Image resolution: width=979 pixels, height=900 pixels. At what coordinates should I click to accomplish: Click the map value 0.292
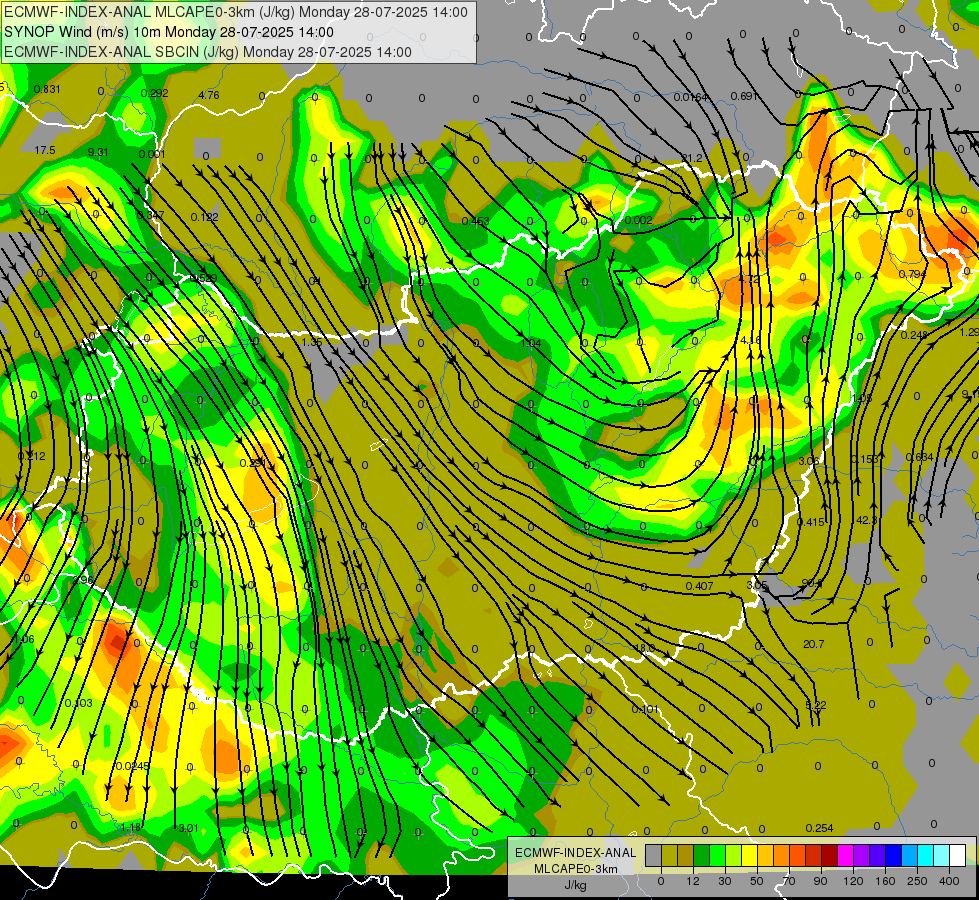click(154, 93)
